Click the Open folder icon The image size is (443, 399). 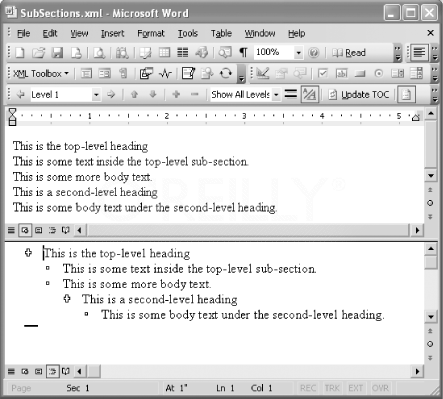pos(38,53)
